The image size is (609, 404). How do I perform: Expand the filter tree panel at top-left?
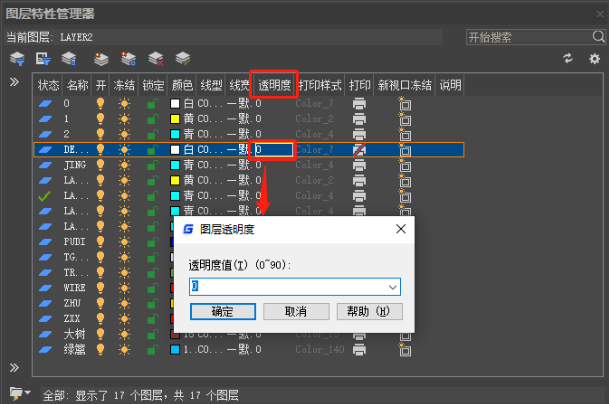(15, 82)
